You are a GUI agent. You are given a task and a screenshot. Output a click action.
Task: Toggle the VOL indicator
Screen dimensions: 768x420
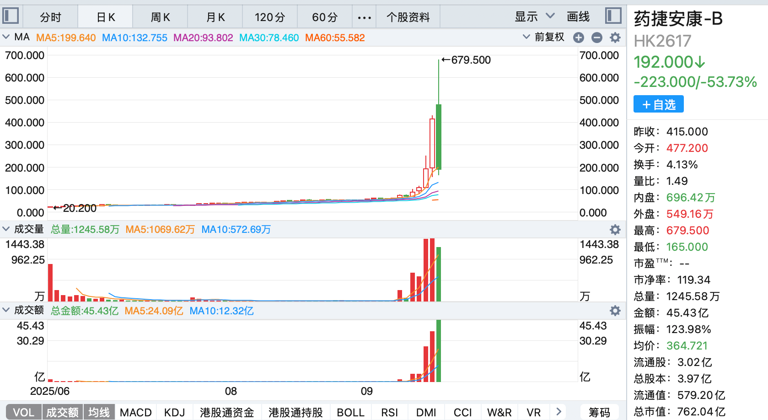coord(21,412)
